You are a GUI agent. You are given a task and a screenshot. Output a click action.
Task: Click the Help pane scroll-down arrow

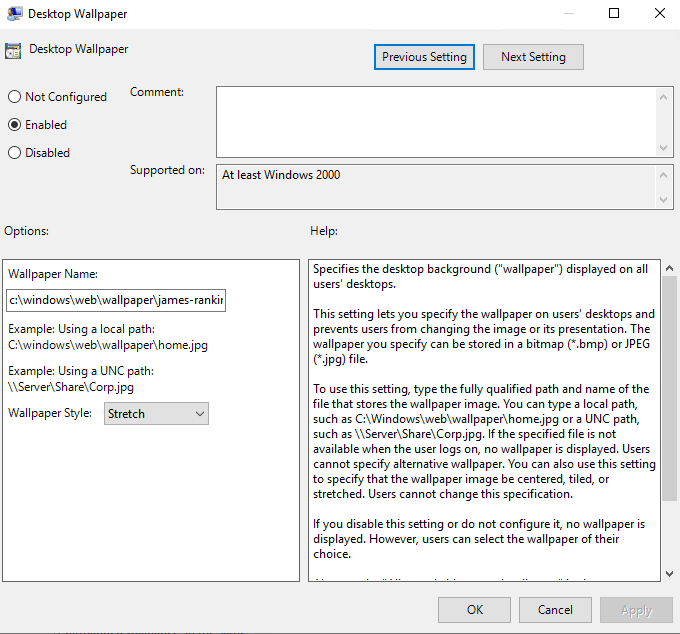(669, 573)
